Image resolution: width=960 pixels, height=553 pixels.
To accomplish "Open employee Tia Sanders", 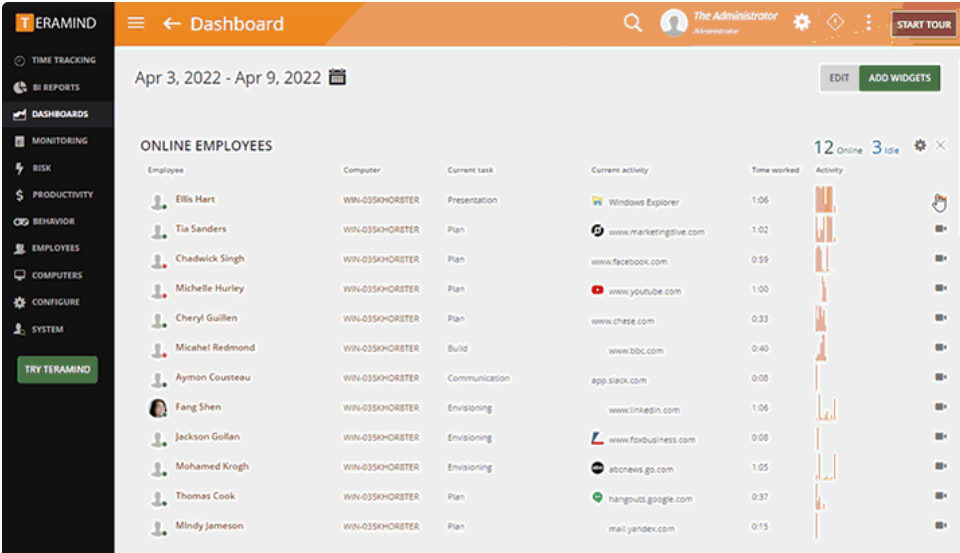I will [201, 228].
